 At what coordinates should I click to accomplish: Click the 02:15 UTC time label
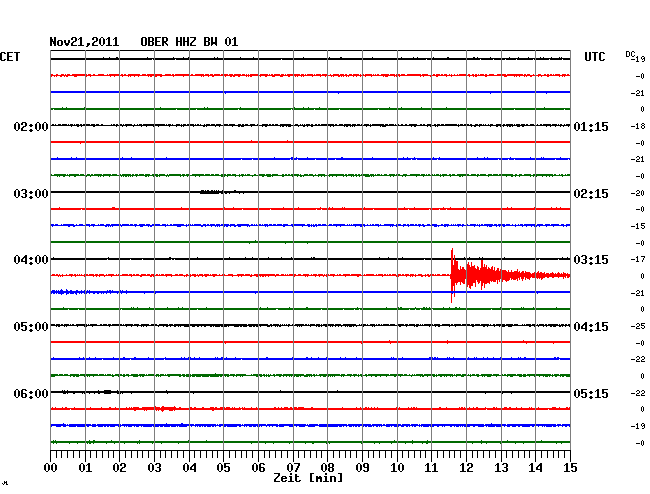click(x=591, y=194)
